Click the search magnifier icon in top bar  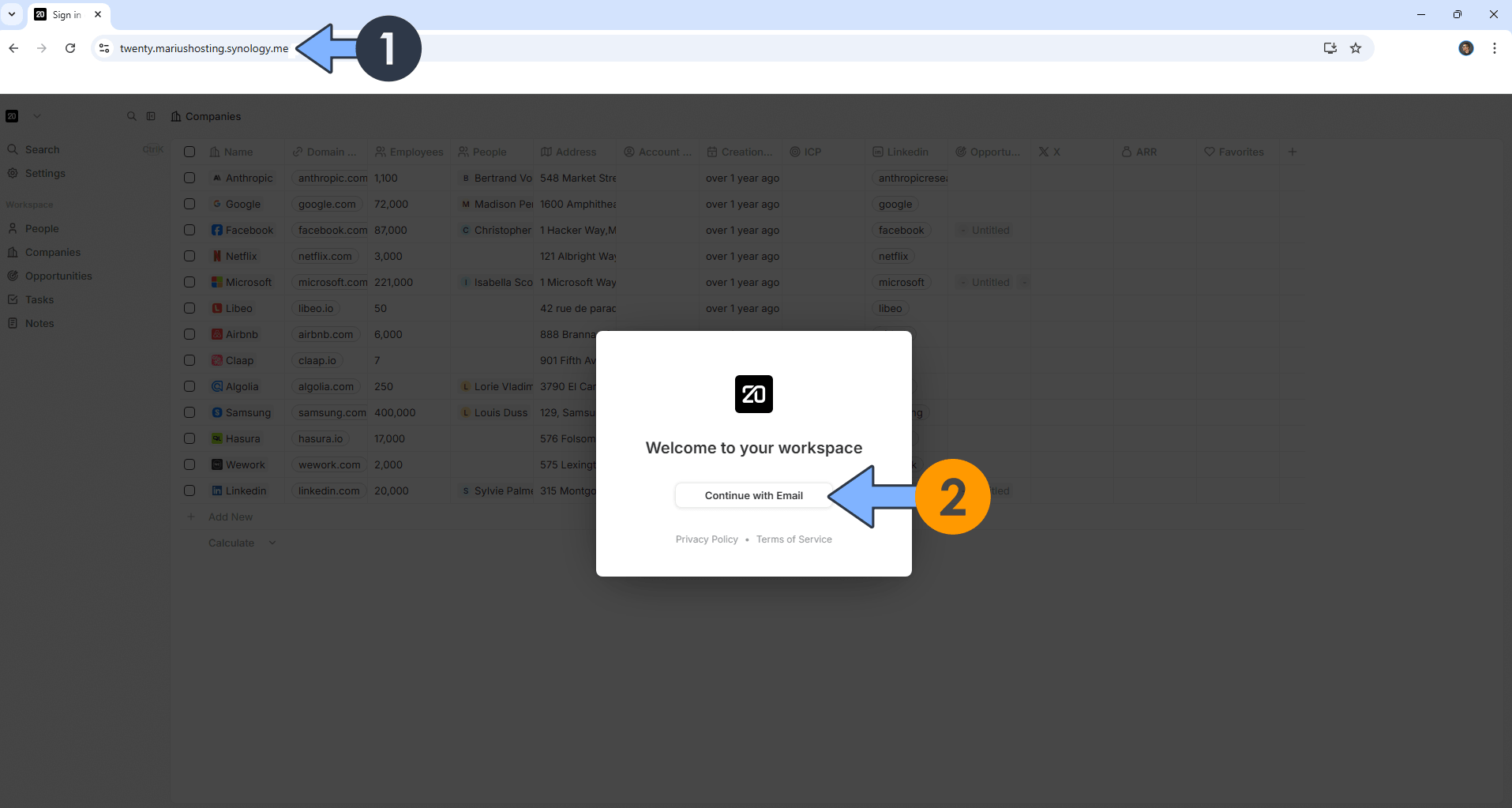[132, 116]
